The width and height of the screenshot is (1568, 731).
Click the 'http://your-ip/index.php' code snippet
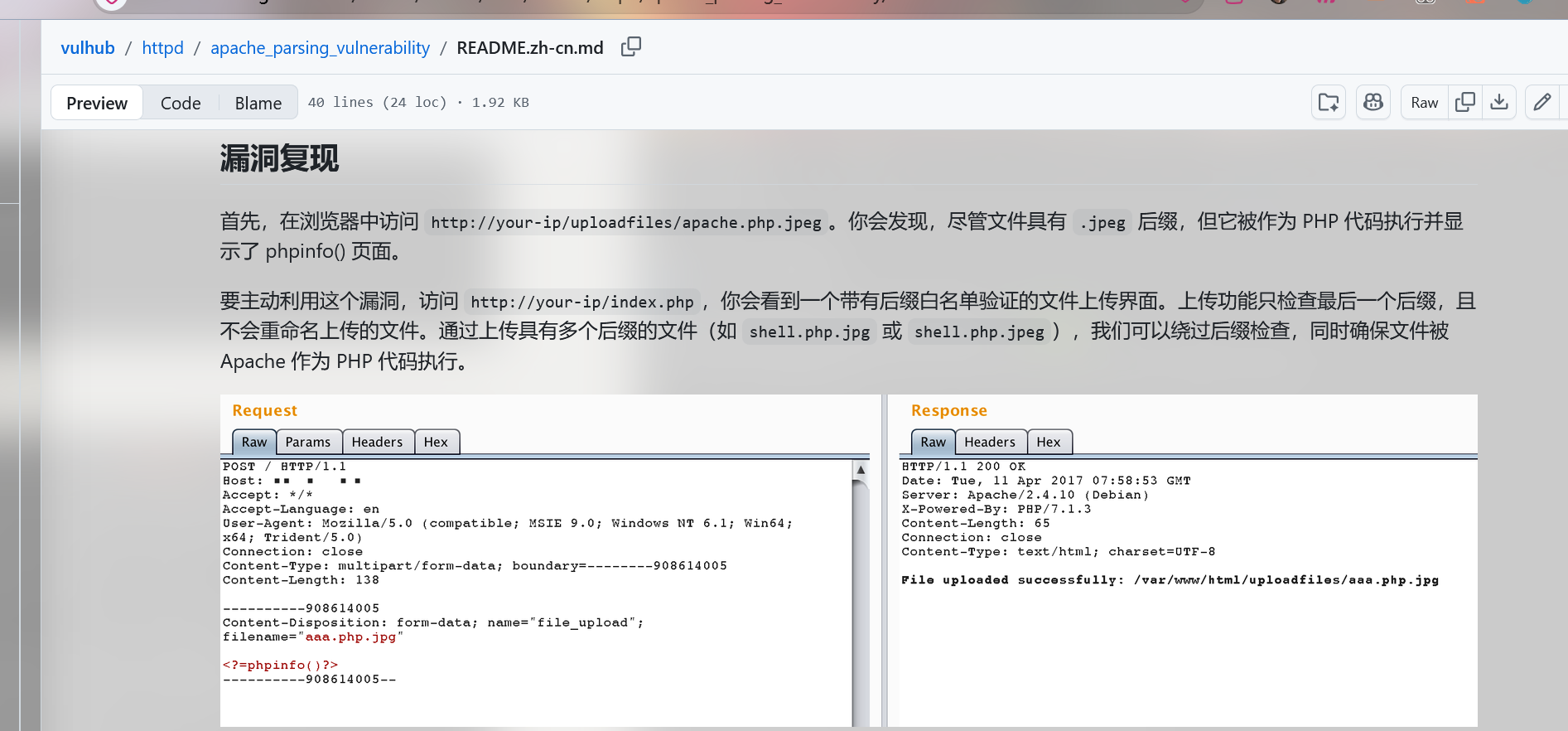pos(582,302)
